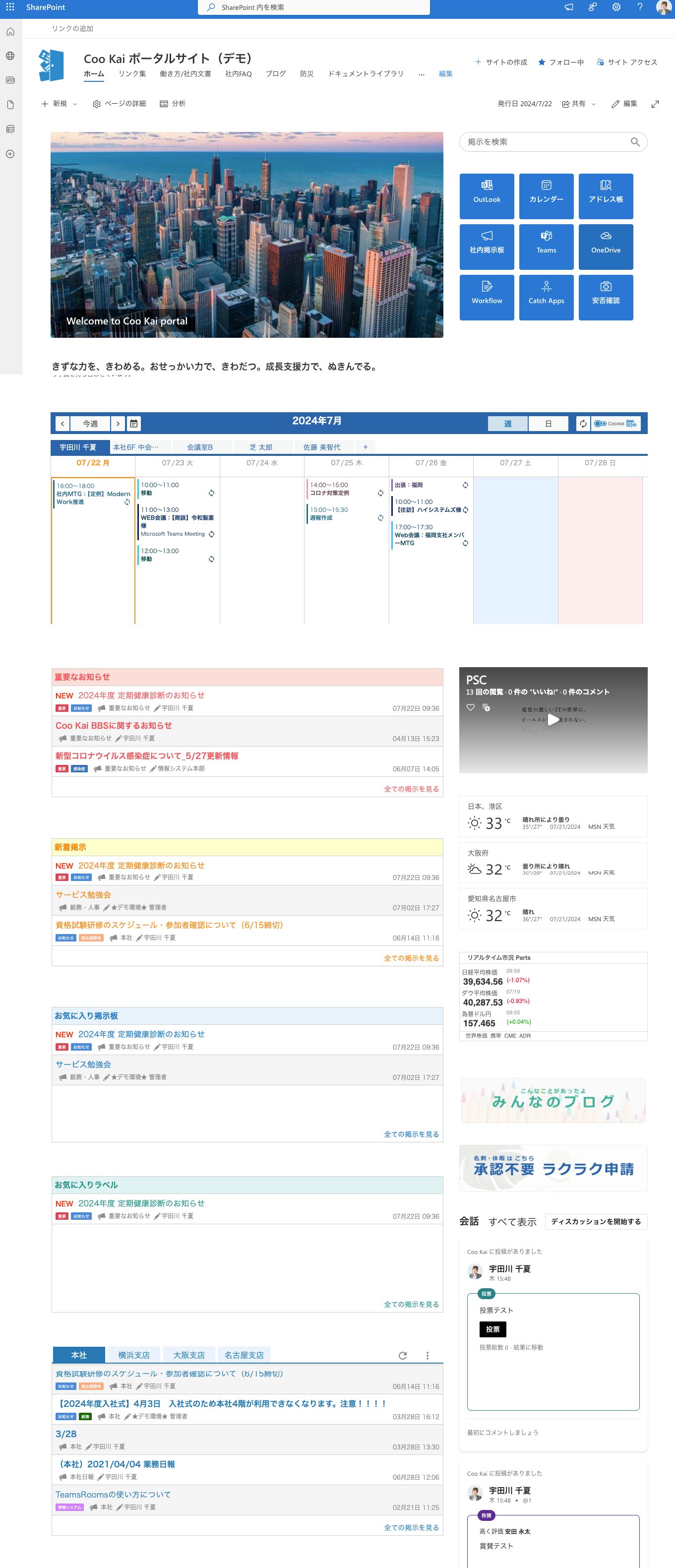Screen dimensions: 675x1568
Task: Open the アドレス帳 tile
Action: coord(606,196)
